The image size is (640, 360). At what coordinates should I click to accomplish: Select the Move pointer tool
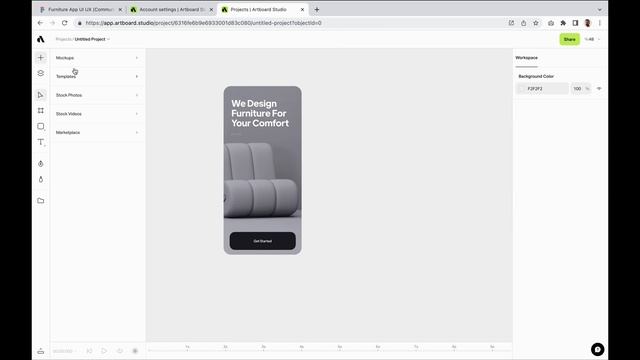(x=40, y=95)
